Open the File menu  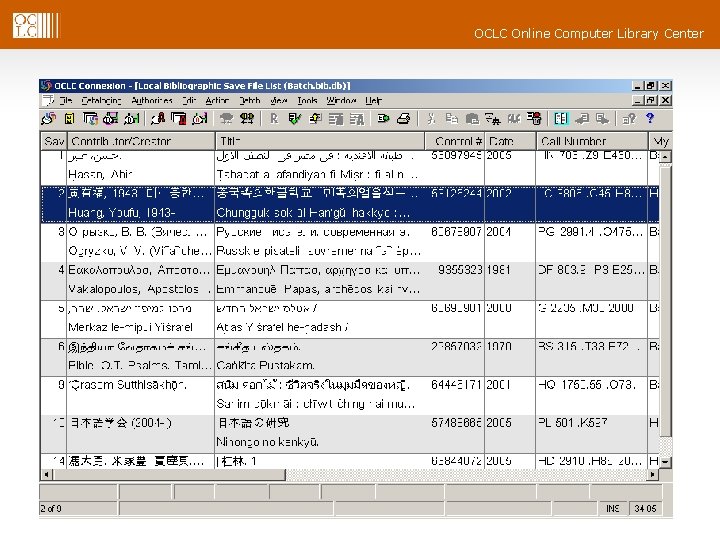(66, 101)
